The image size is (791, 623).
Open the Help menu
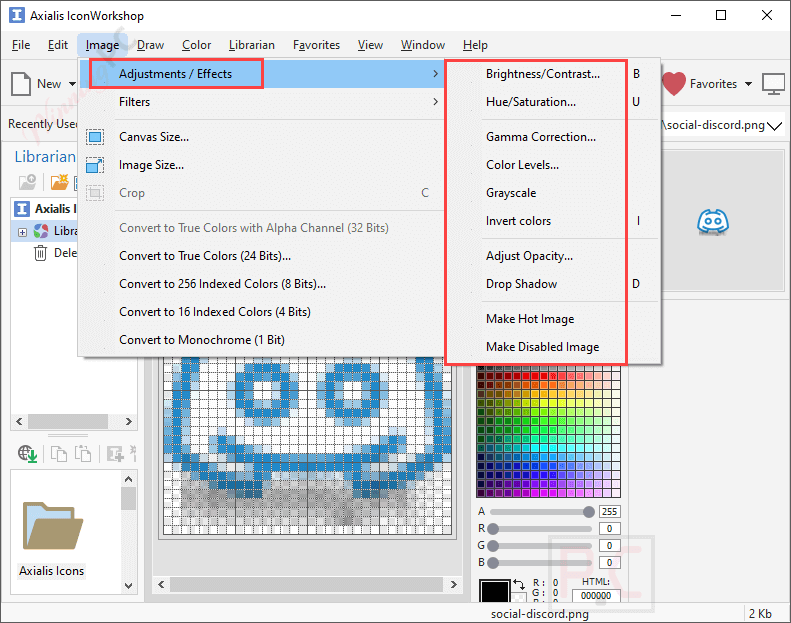[475, 45]
